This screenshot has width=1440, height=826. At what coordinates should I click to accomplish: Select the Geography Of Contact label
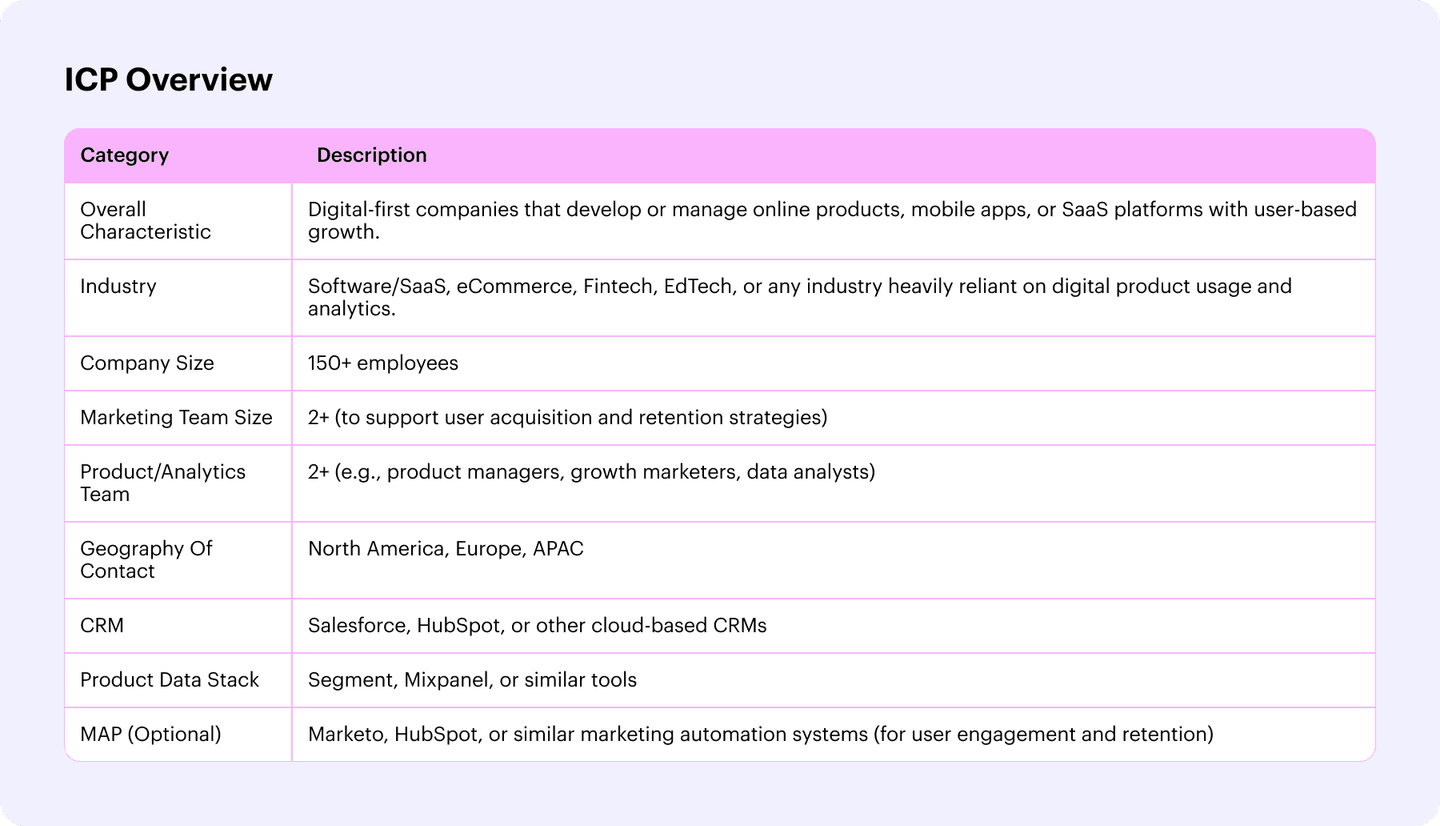click(146, 560)
